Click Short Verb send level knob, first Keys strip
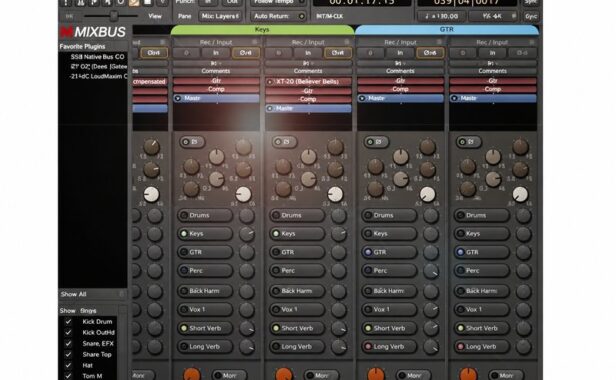Image resolution: width=616 pixels, height=380 pixels. click(x=247, y=328)
